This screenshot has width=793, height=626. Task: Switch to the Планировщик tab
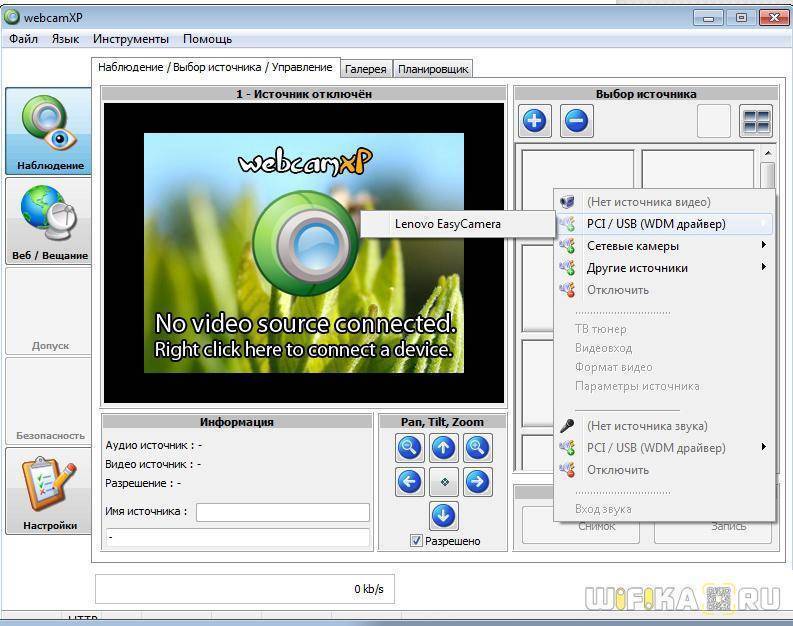click(433, 69)
